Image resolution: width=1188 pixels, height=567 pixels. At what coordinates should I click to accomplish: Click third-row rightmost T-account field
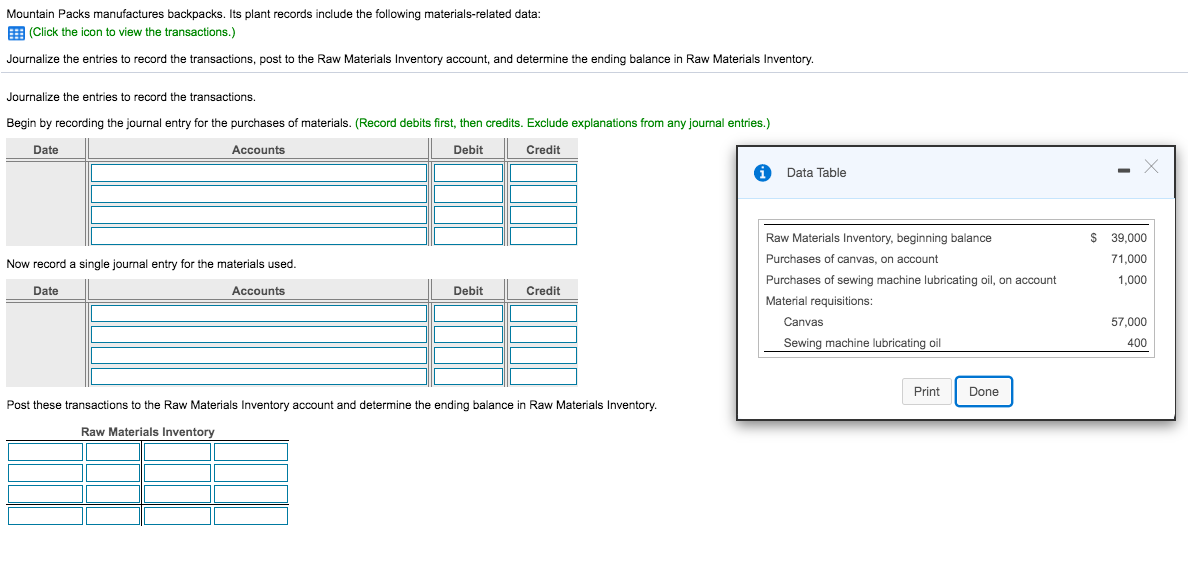point(251,494)
